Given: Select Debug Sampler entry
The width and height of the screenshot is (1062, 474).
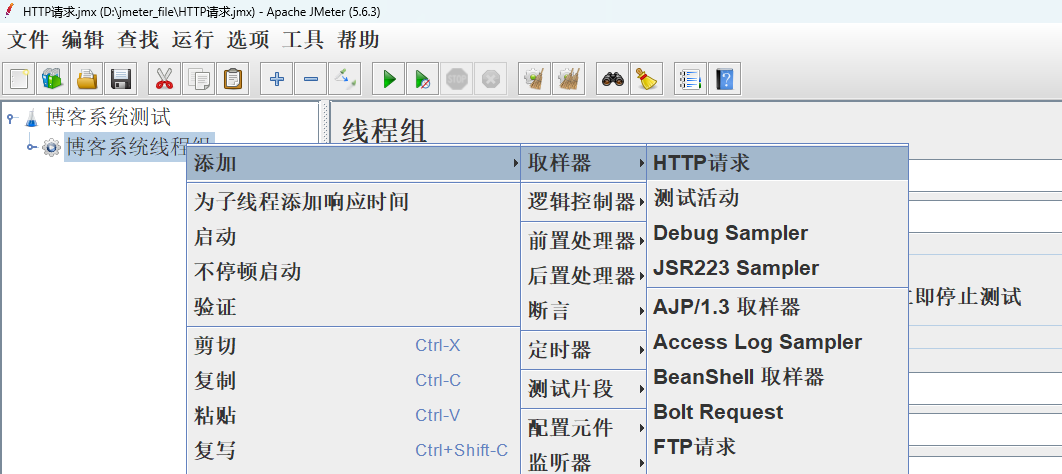Looking at the screenshot, I should click(x=778, y=234).
